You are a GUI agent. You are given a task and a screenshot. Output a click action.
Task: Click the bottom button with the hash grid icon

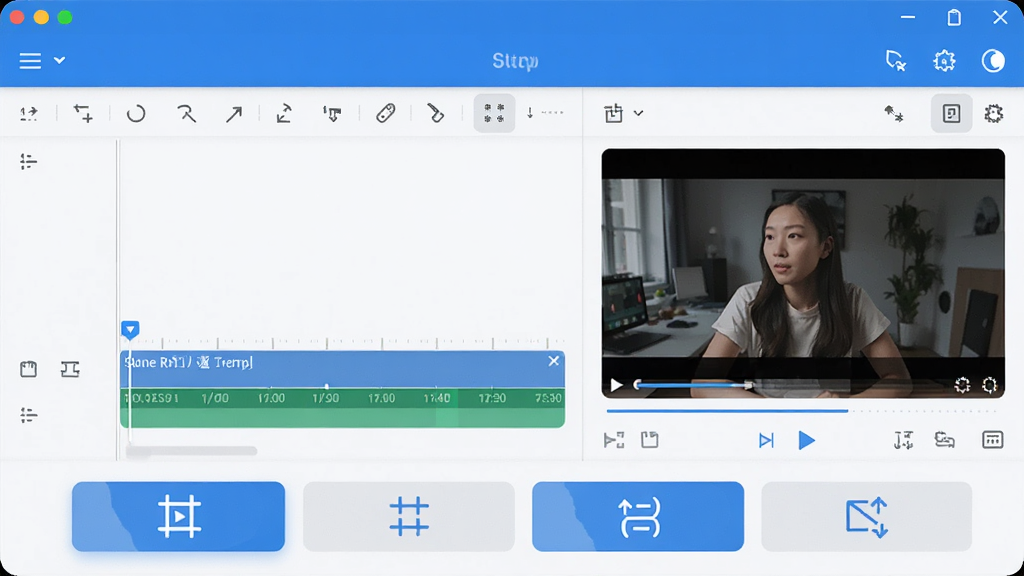click(409, 517)
